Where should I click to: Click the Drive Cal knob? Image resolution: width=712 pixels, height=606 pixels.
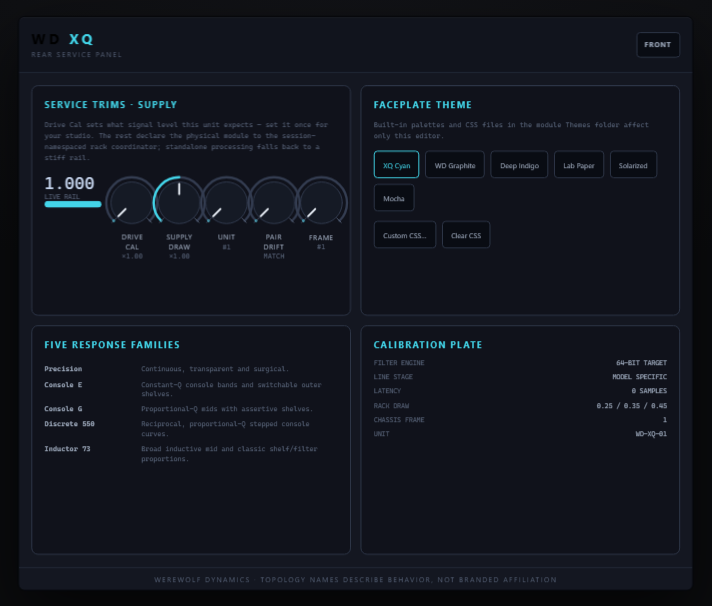pyautogui.click(x=132, y=202)
